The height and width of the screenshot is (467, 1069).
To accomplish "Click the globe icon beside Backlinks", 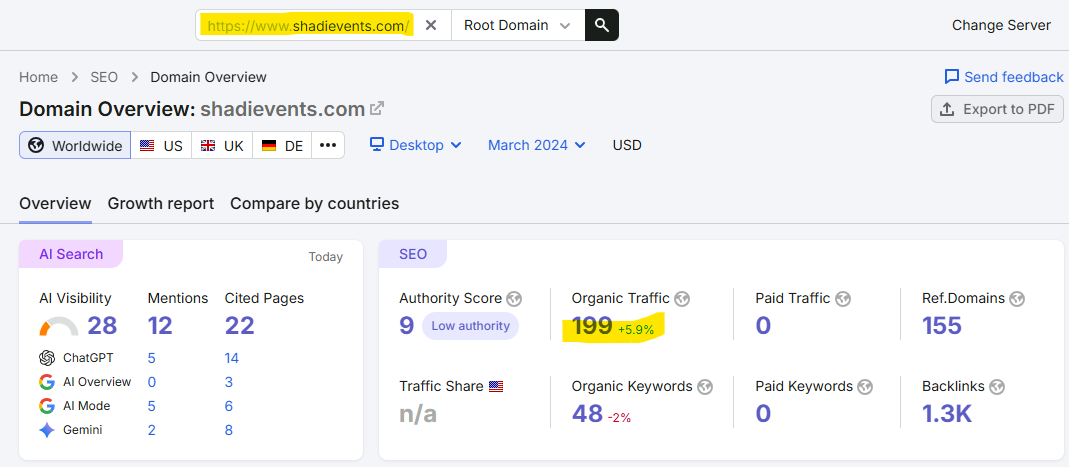I will [997, 387].
